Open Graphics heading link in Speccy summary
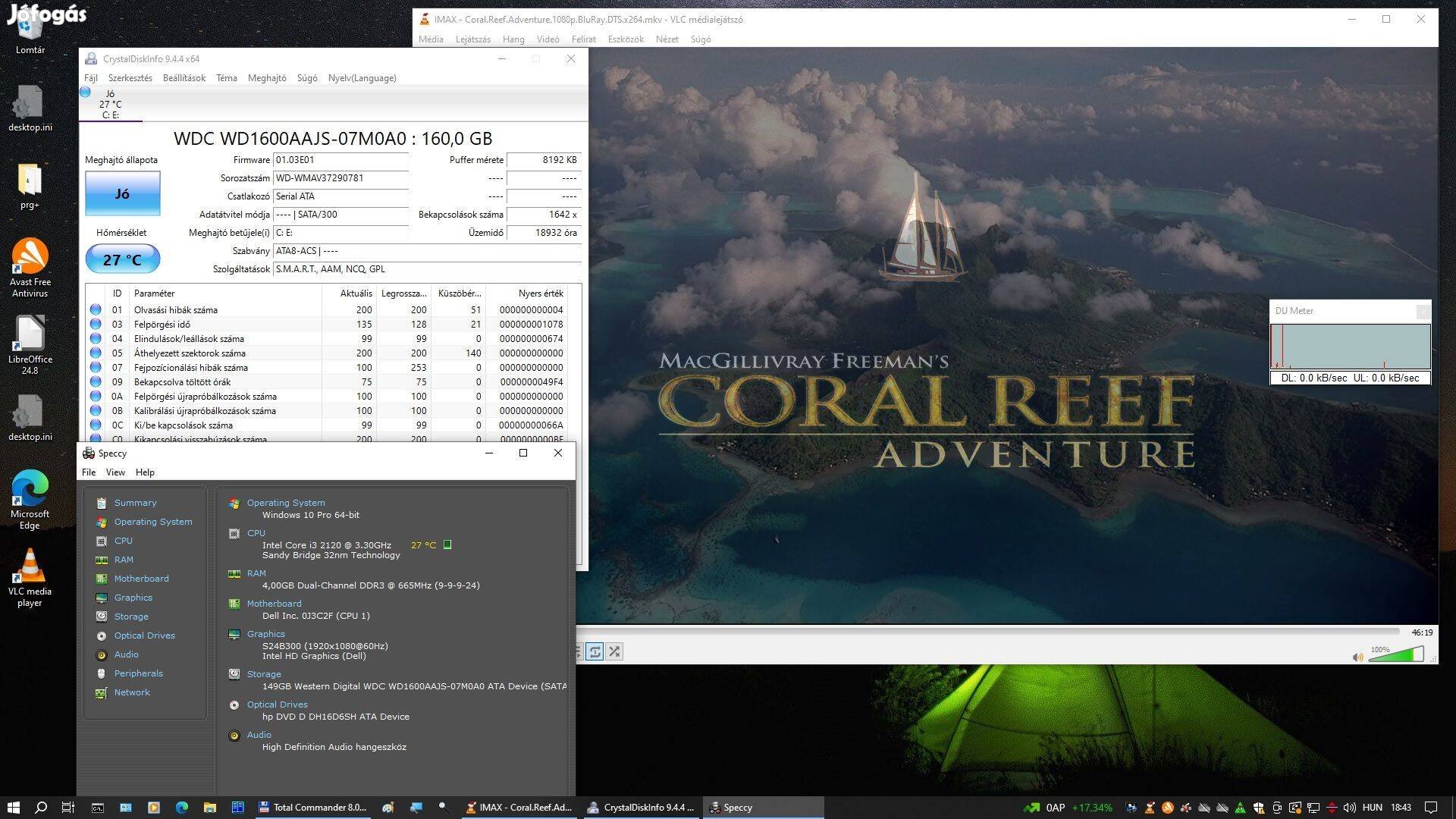 coord(265,634)
